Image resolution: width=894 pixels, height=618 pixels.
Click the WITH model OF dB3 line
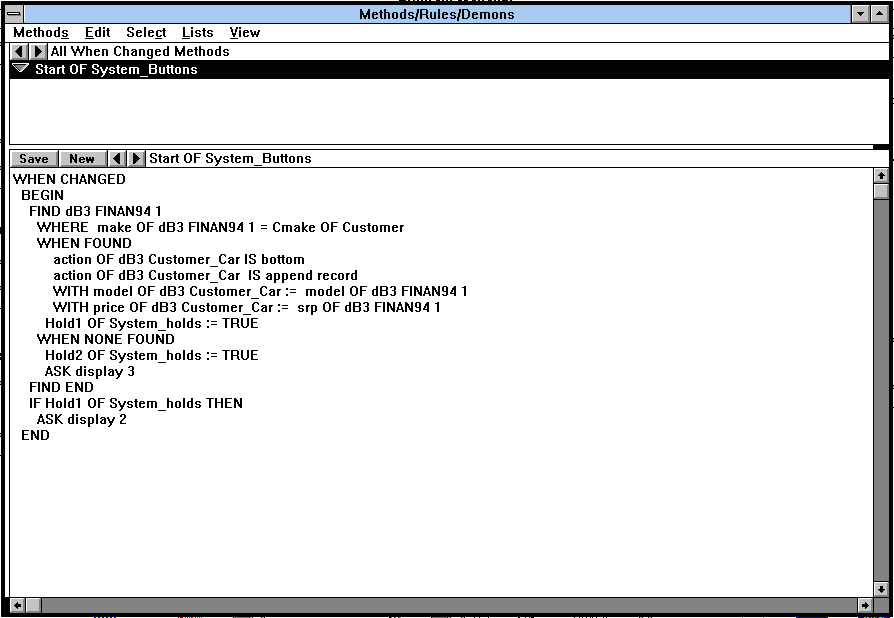click(x=260, y=291)
